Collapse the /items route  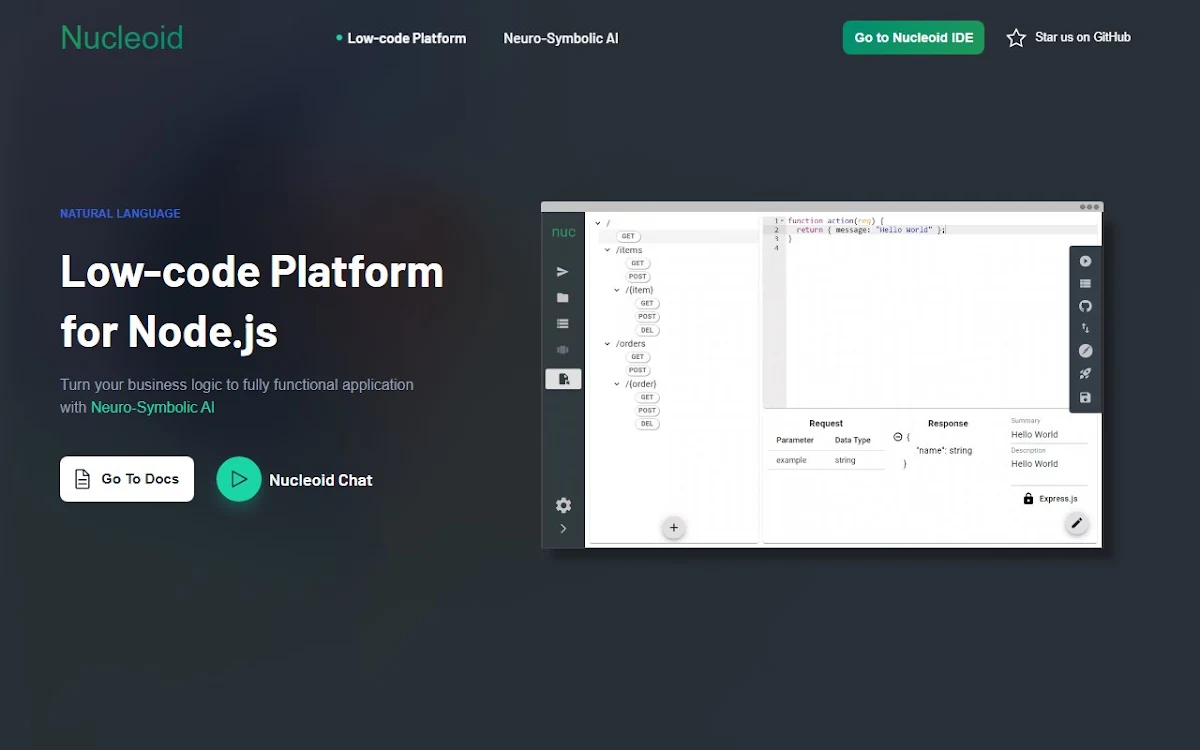608,250
